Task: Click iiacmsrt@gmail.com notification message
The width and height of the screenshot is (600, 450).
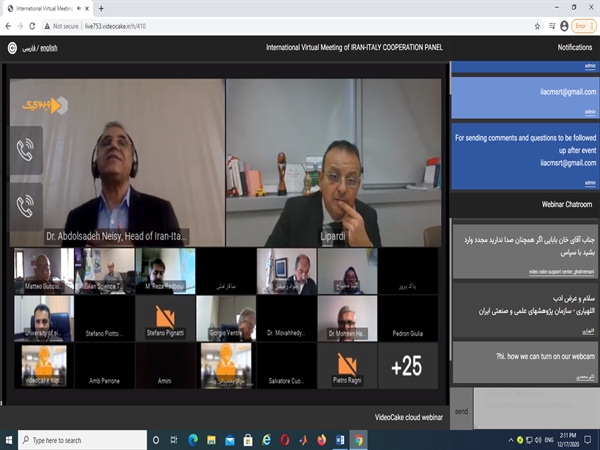Action: tap(525, 98)
